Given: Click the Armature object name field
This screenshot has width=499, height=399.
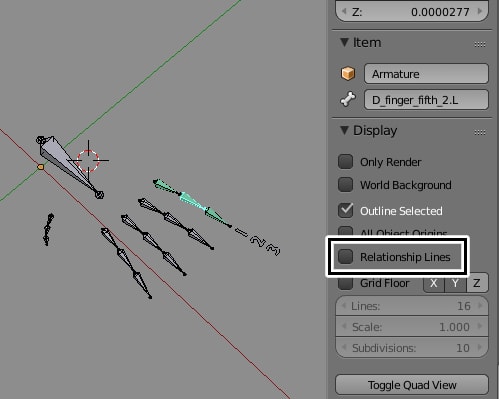Looking at the screenshot, I should coord(426,74).
